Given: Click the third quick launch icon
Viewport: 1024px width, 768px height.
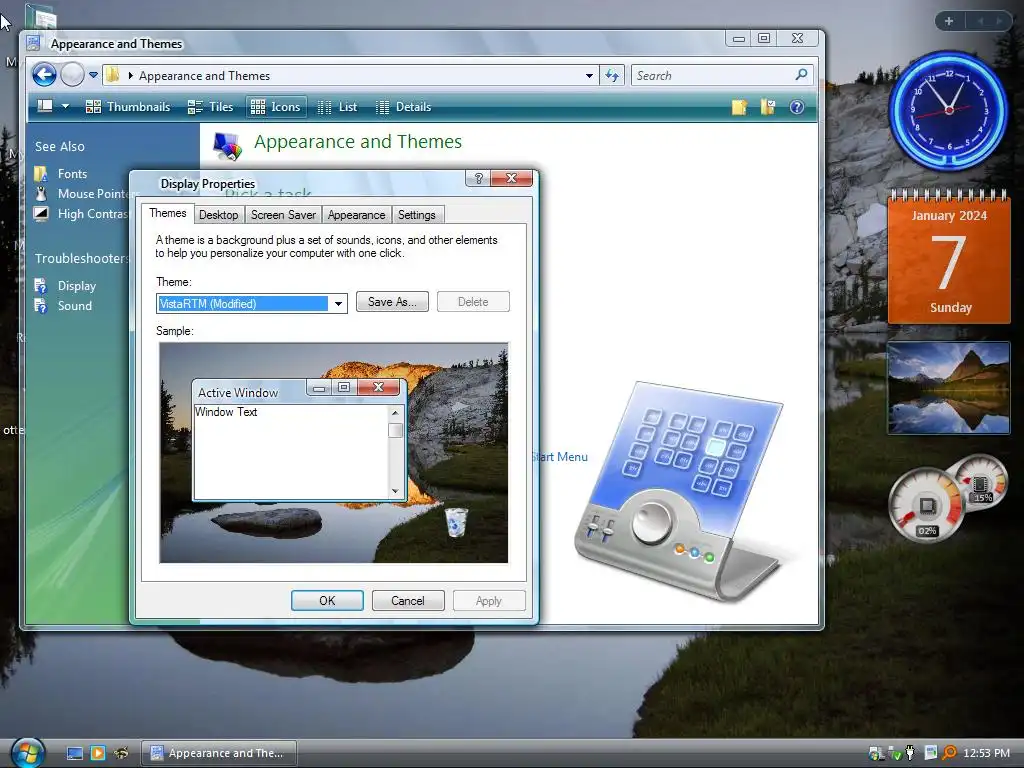Looking at the screenshot, I should 121,753.
